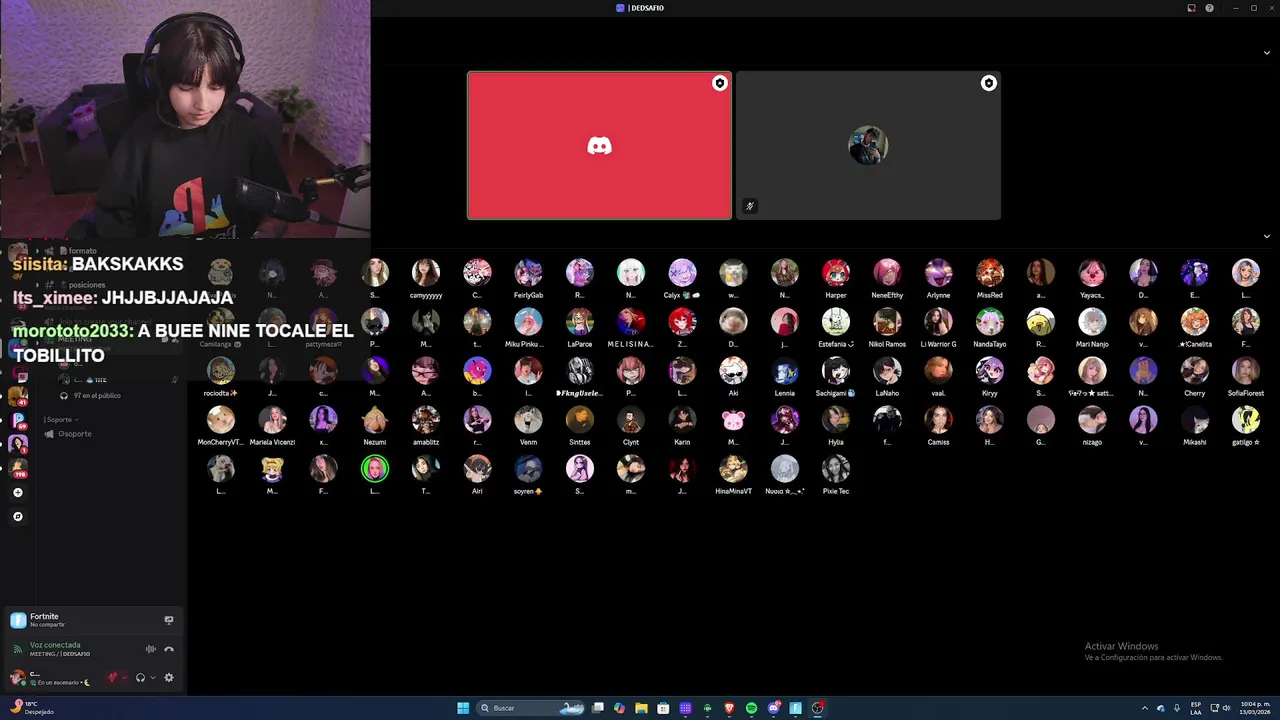Open Discover servers compass icon
1280x720 pixels.
[x=17, y=517]
